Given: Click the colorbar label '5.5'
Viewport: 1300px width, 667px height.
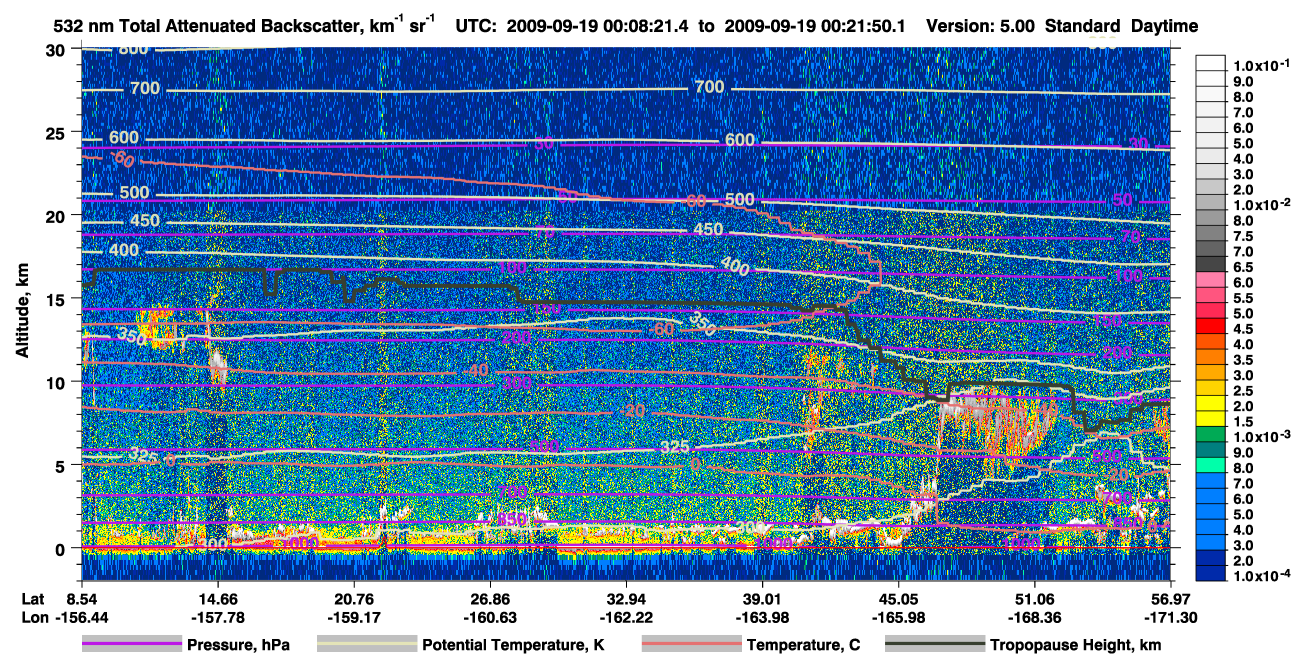Looking at the screenshot, I should [x=1245, y=299].
